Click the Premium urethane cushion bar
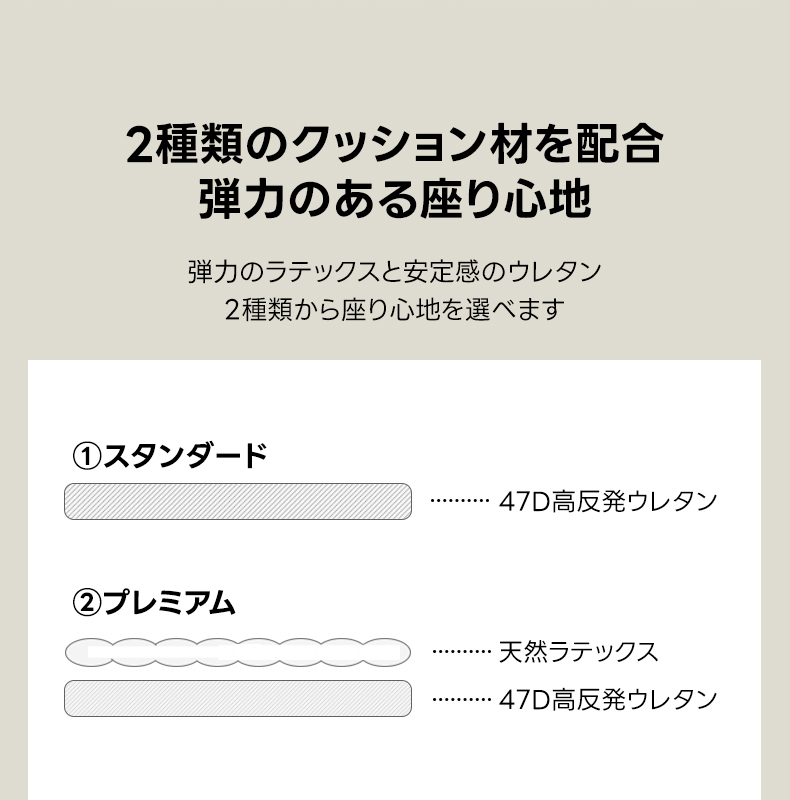Viewport: 790px width, 800px height. (238, 698)
